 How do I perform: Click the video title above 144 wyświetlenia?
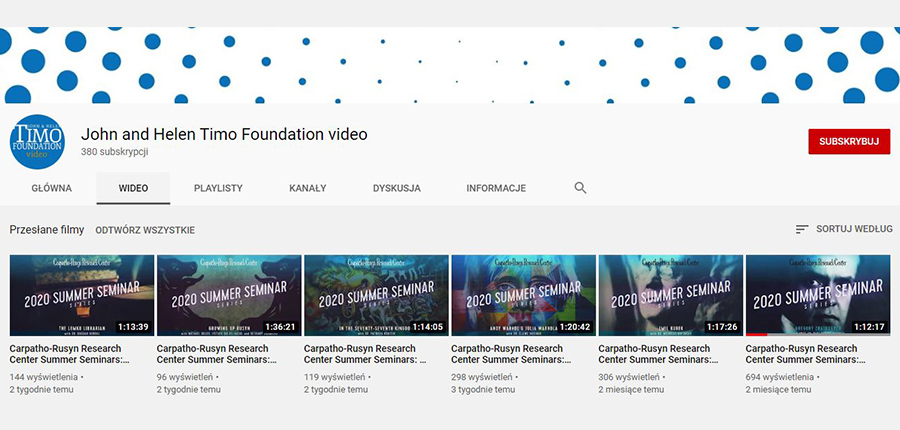pos(69,354)
